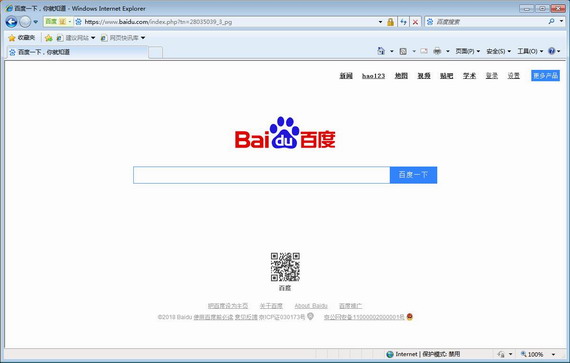This screenshot has height=363, width=570.
Task: Open the 新闻 news link
Action: [346, 76]
